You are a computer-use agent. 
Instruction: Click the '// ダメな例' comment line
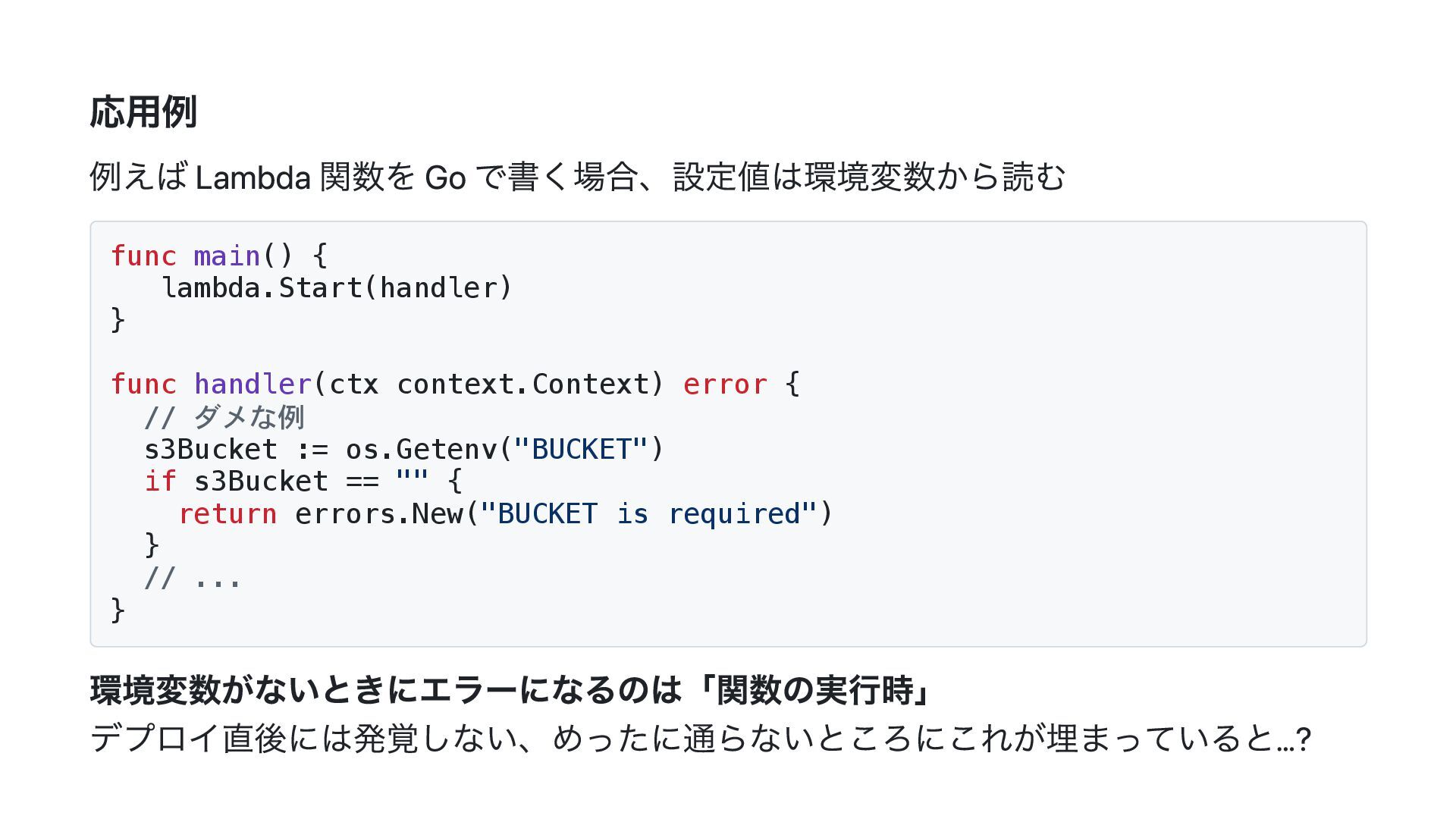click(x=224, y=416)
